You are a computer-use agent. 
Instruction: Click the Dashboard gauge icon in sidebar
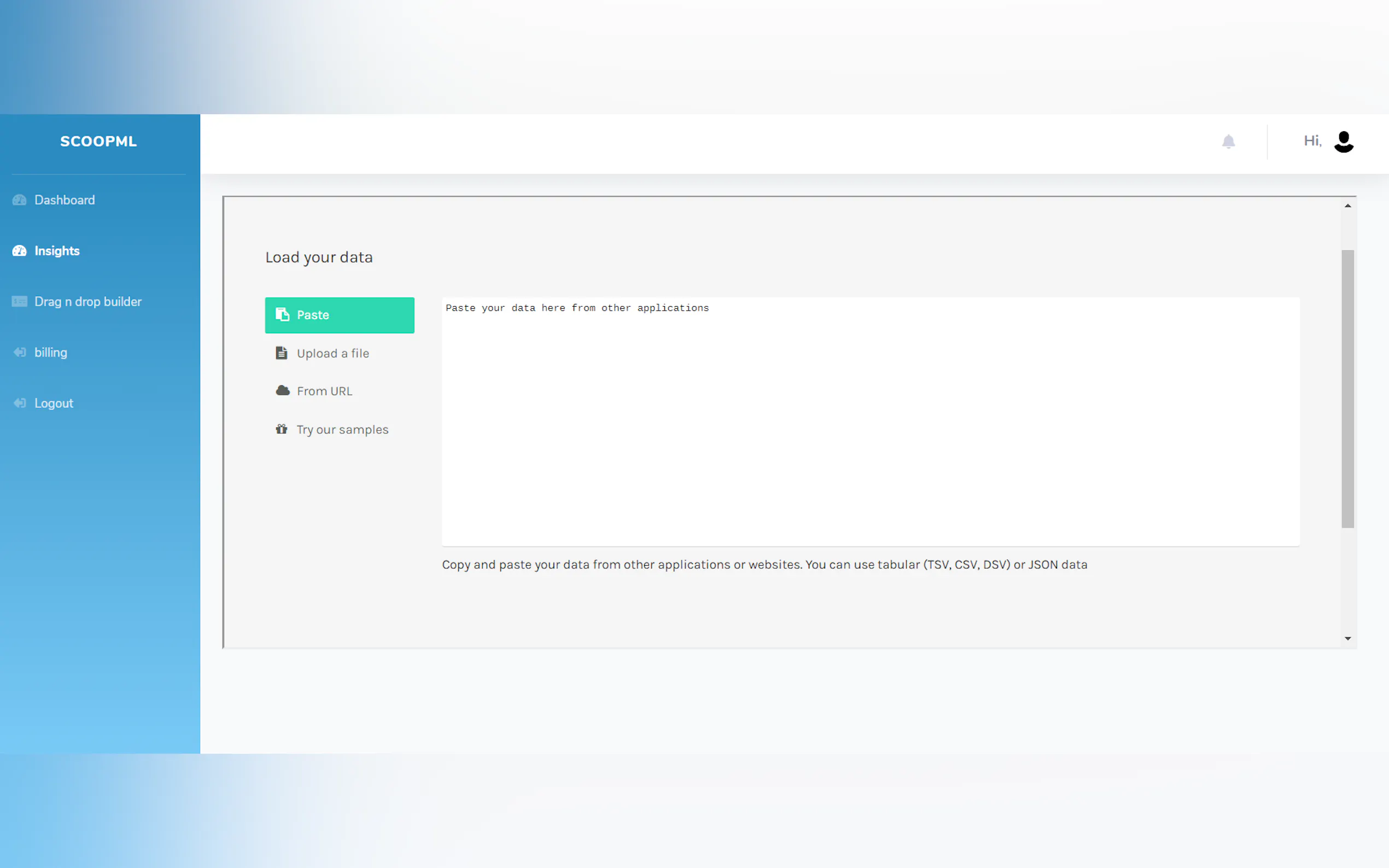pos(20,200)
